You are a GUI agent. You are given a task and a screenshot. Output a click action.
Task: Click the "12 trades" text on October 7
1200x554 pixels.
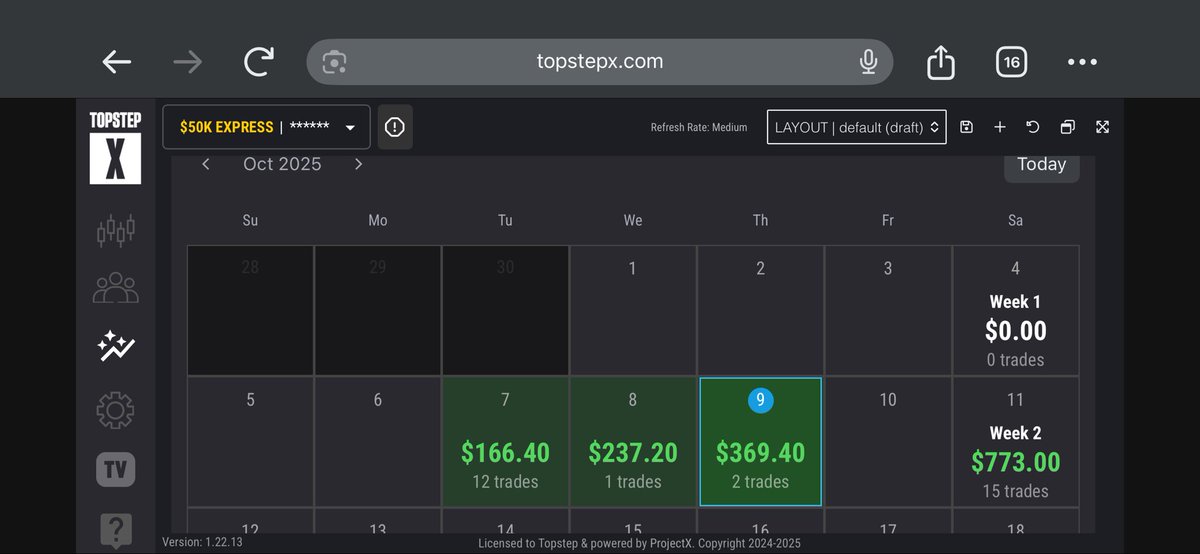pos(505,482)
